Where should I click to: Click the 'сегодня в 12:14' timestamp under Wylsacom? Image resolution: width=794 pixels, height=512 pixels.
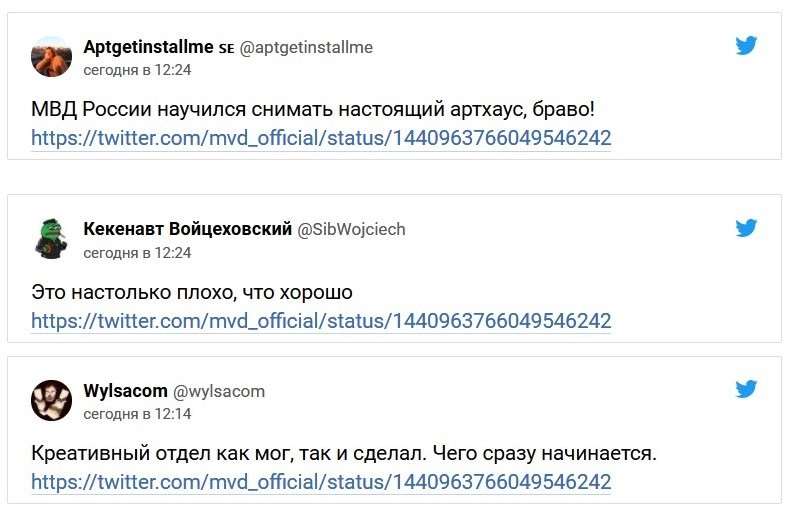tap(137, 413)
